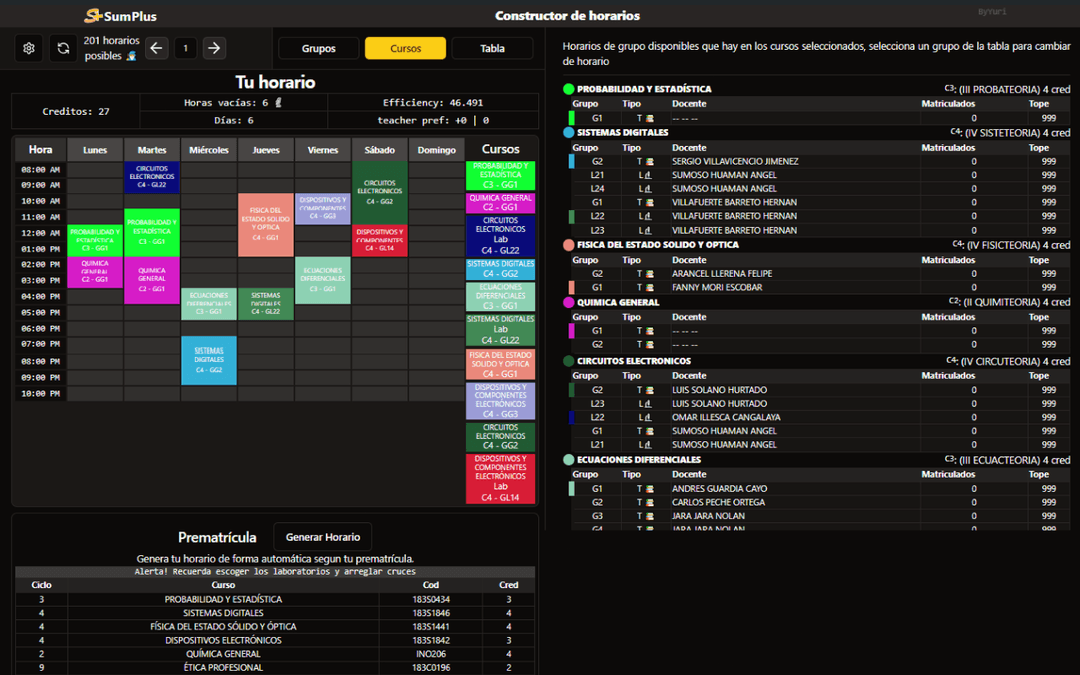Click books icon in Fanny Mori Escobar row
Viewport: 1080px width, 675px height.
649,287
